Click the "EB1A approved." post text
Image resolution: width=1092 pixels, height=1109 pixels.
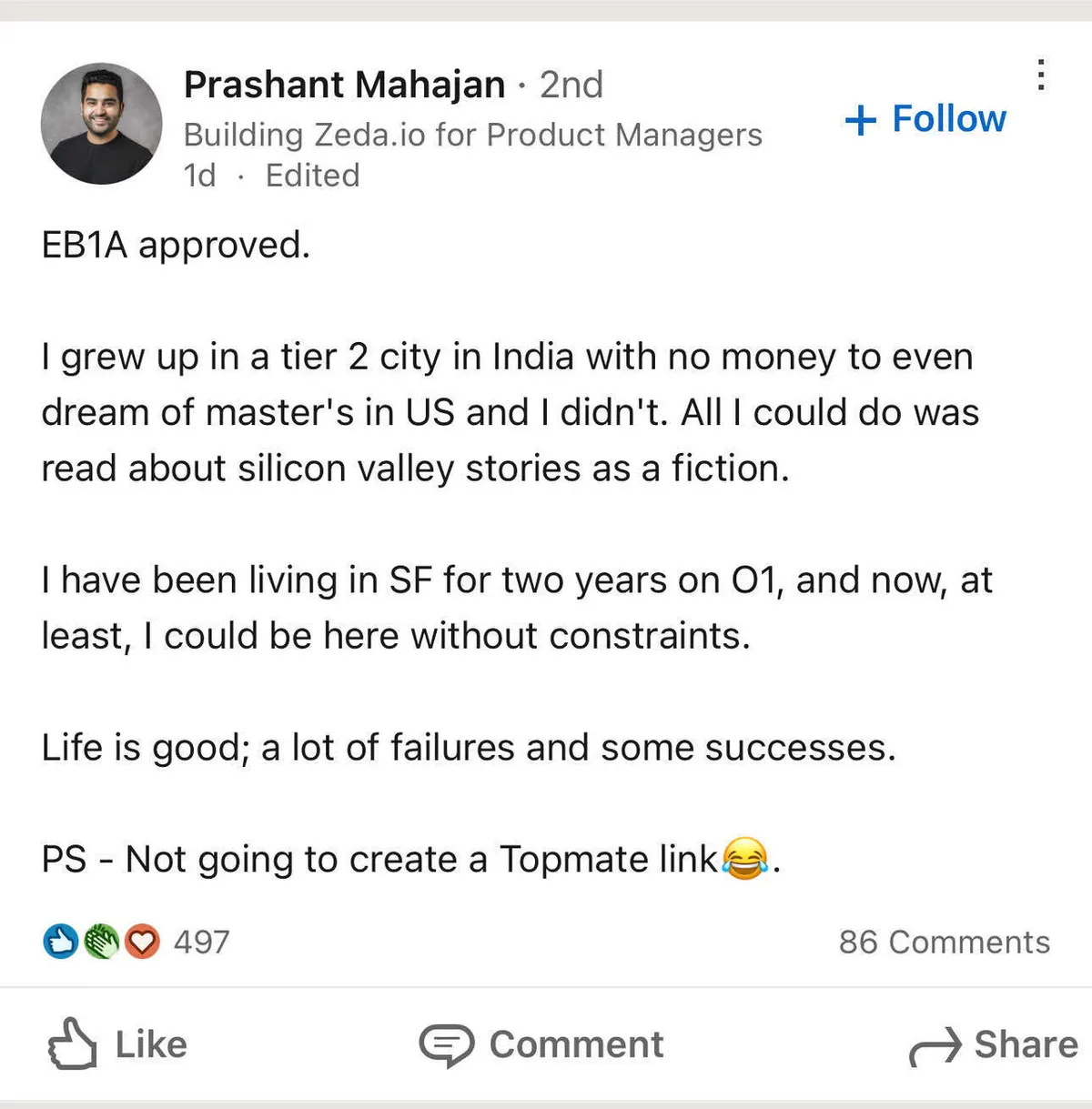tap(176, 245)
